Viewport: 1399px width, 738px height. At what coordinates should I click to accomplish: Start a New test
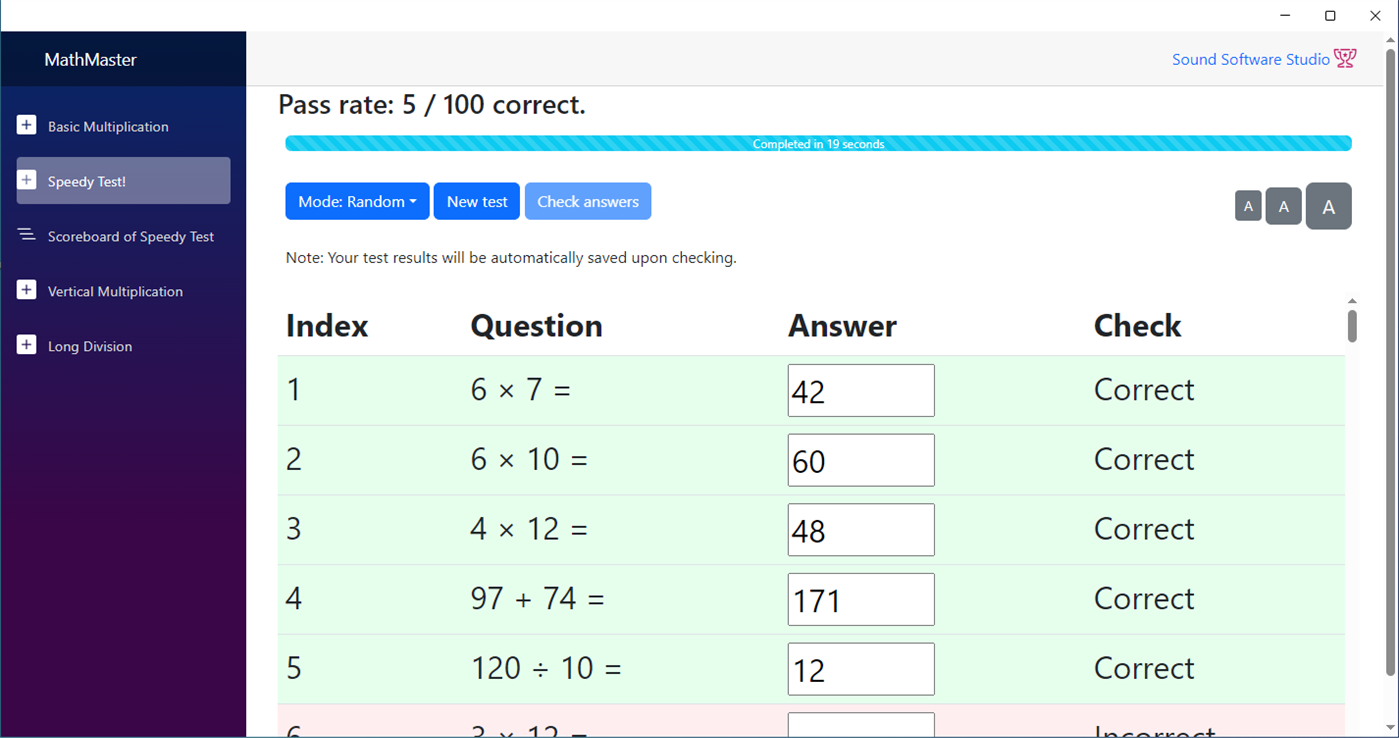click(x=476, y=201)
